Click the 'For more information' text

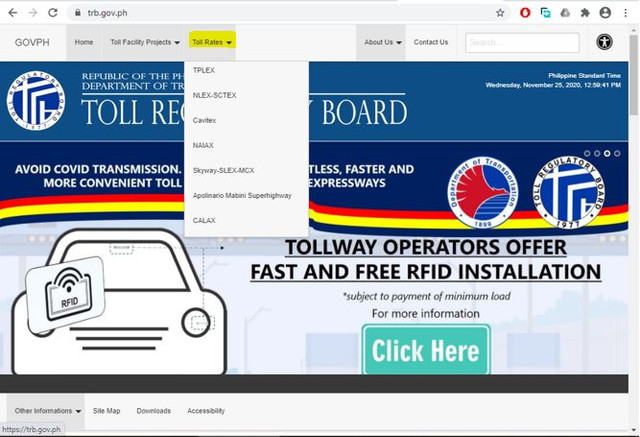[x=425, y=313]
